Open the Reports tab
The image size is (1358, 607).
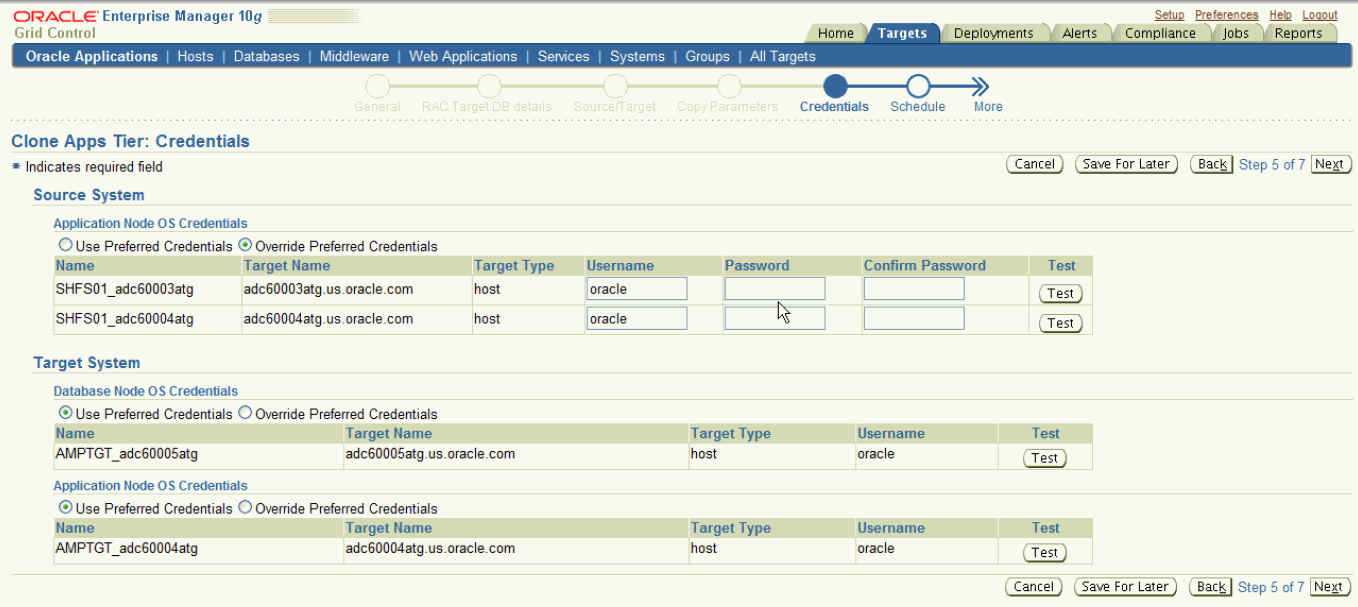pos(1298,33)
